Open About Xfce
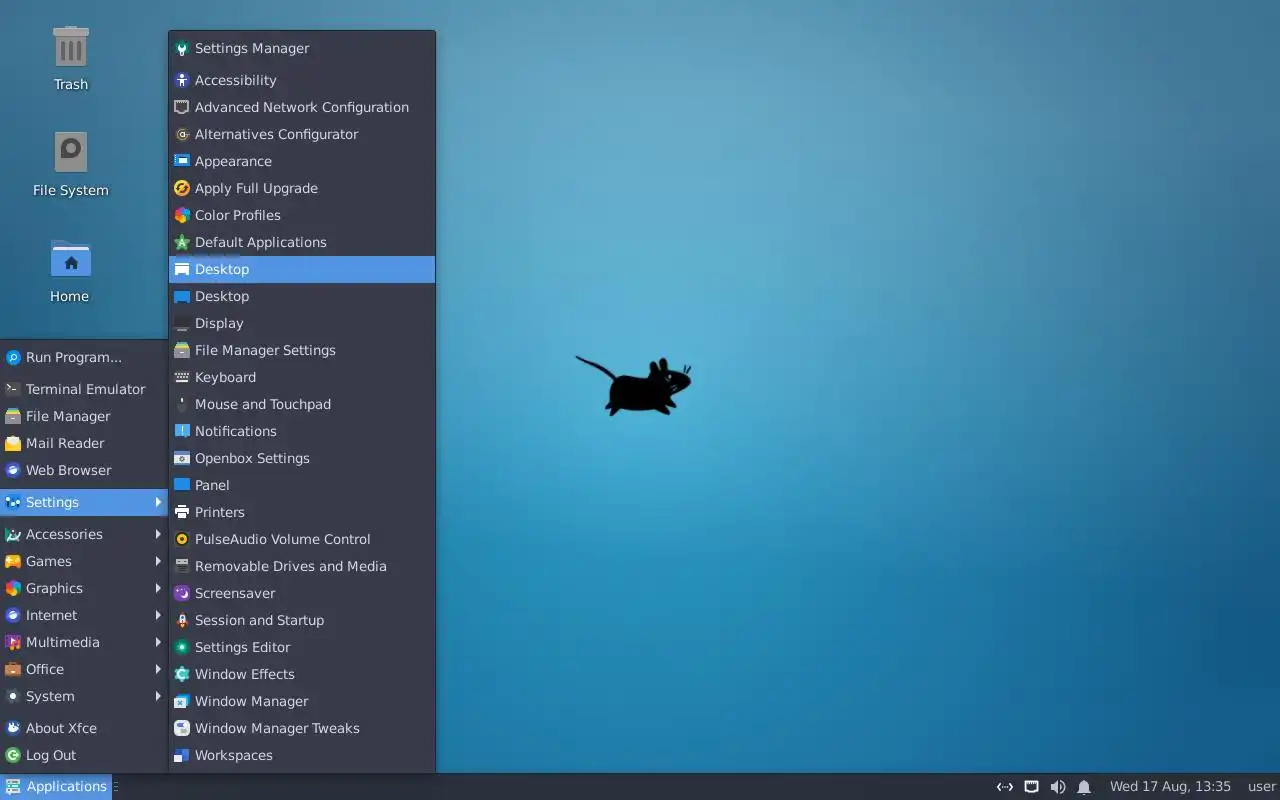 pos(84,728)
